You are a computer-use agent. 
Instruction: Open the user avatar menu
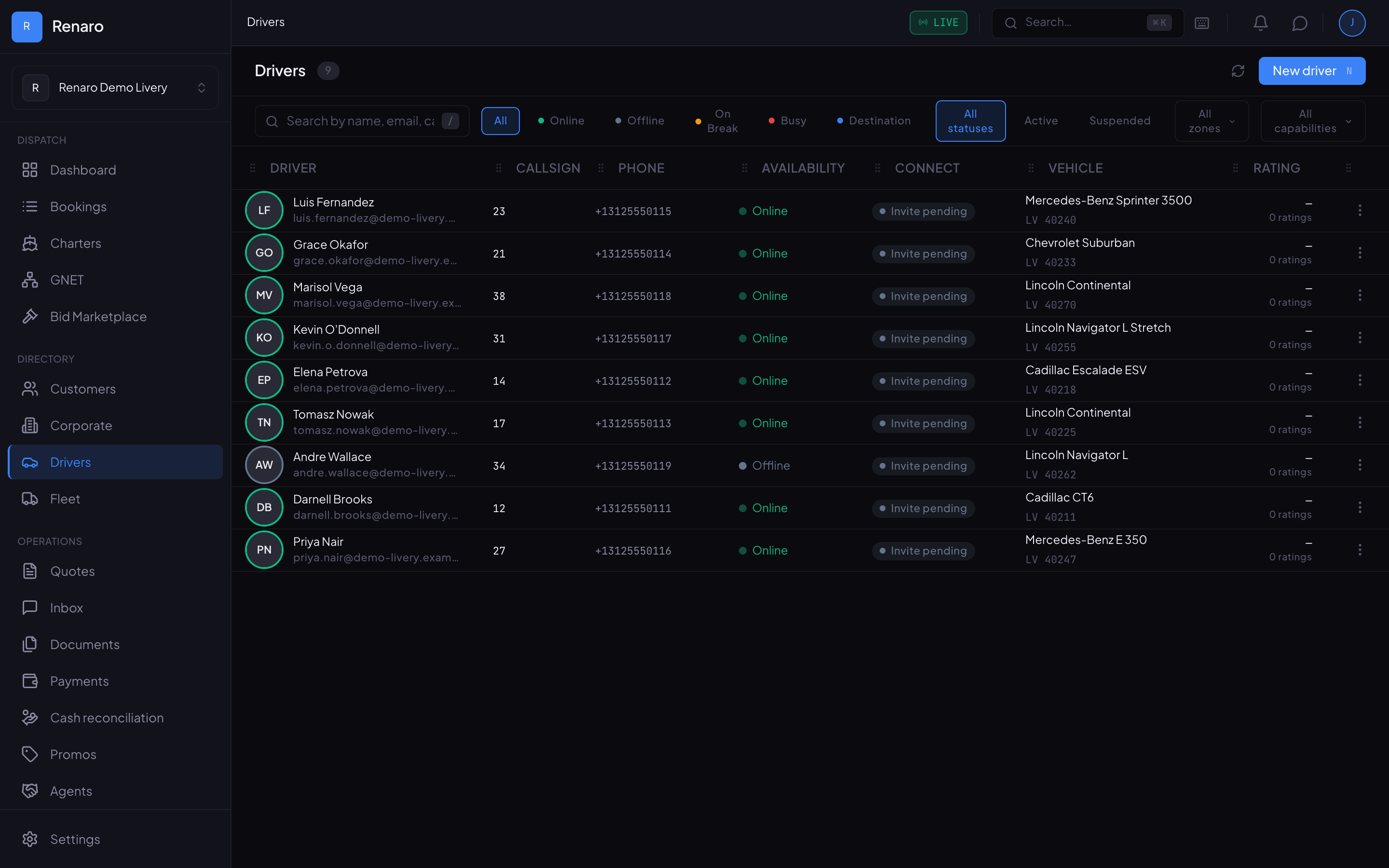[1352, 23]
